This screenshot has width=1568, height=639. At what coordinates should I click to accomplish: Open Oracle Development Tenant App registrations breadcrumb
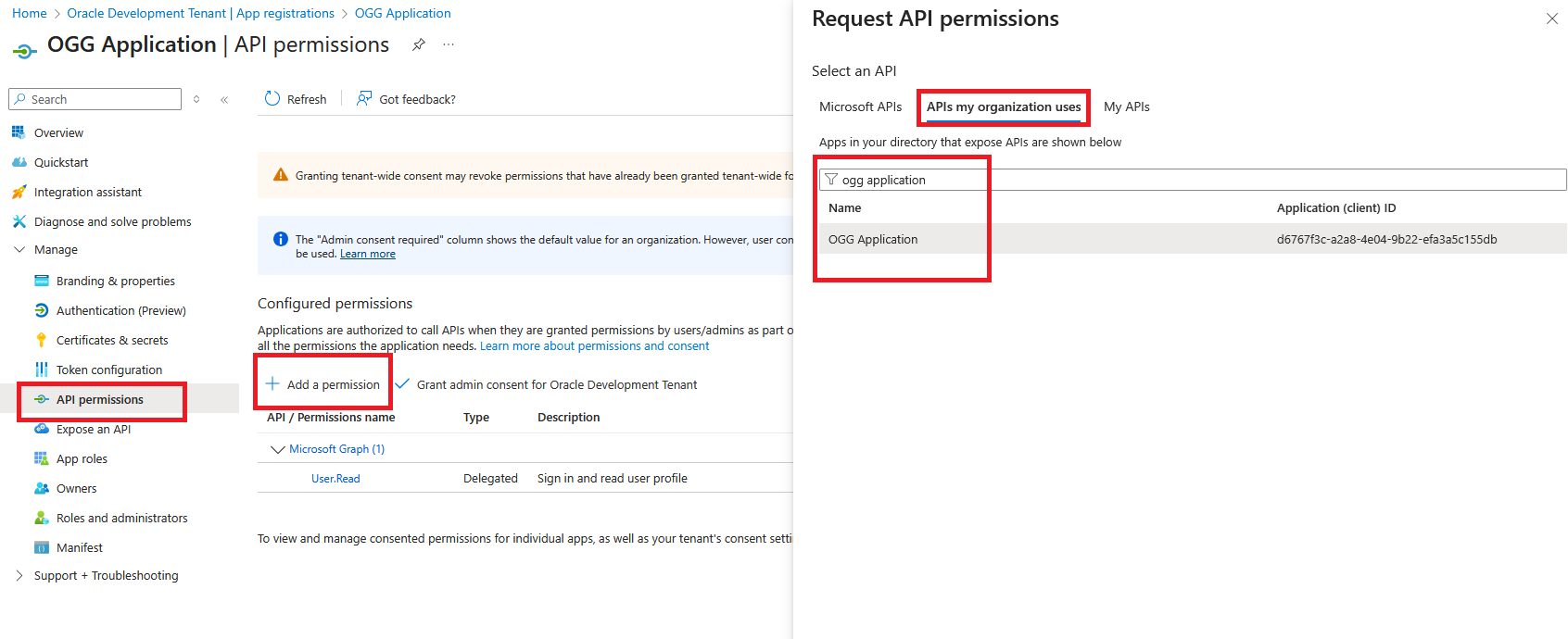(200, 13)
